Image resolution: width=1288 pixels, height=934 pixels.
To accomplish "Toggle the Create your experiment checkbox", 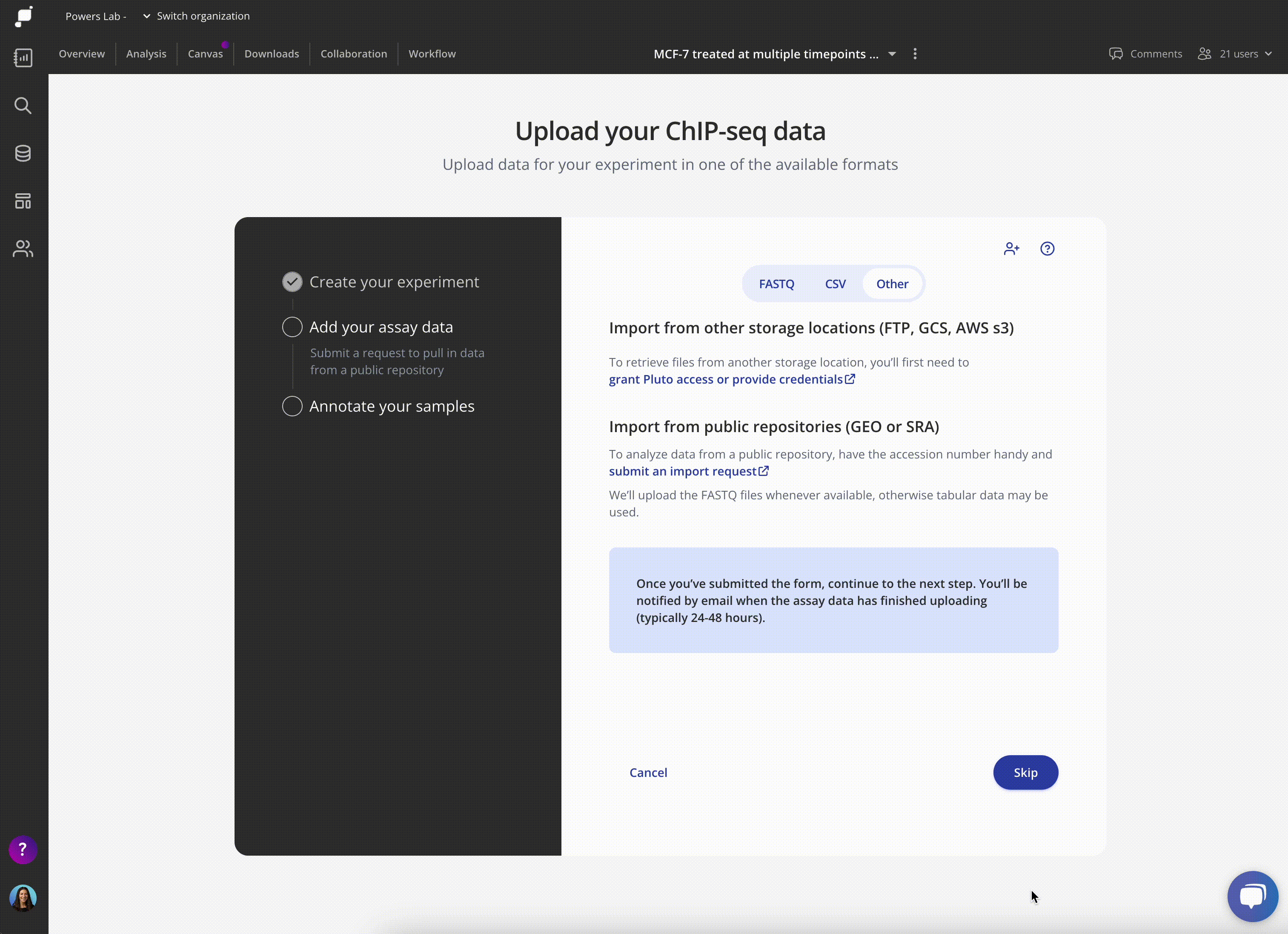I will [x=292, y=281].
